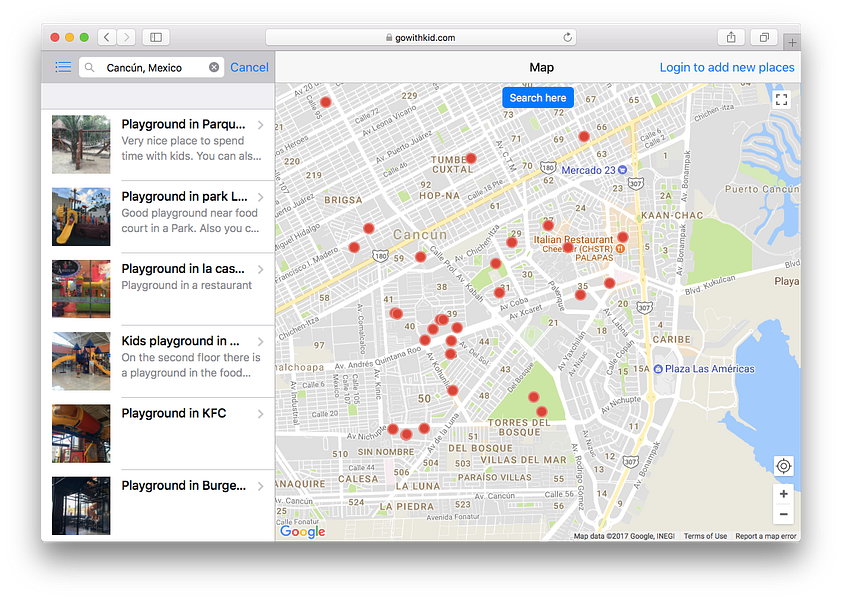Open a new tab with plus button
This screenshot has width=842, height=600.
point(792,42)
